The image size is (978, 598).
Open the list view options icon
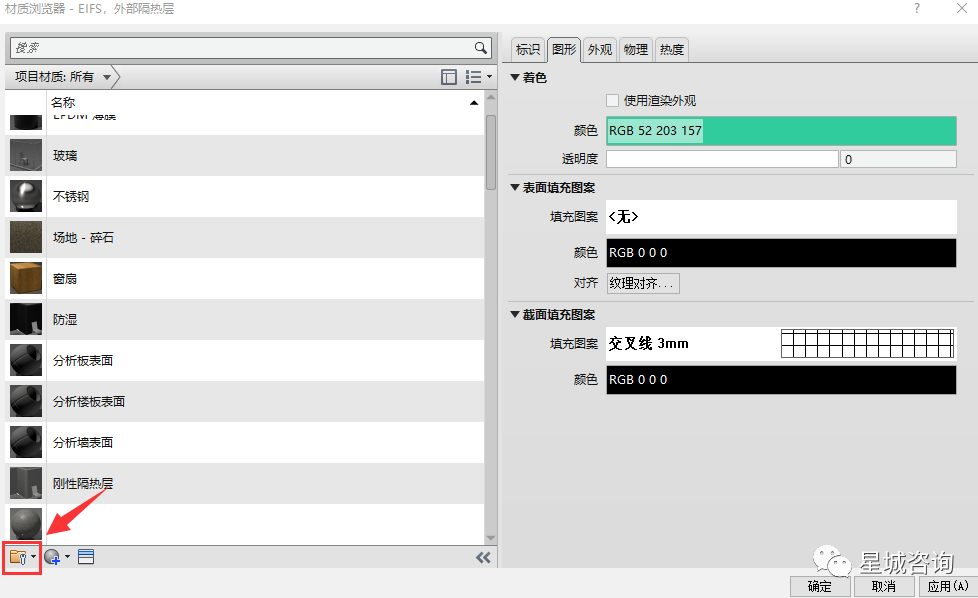tap(476, 77)
